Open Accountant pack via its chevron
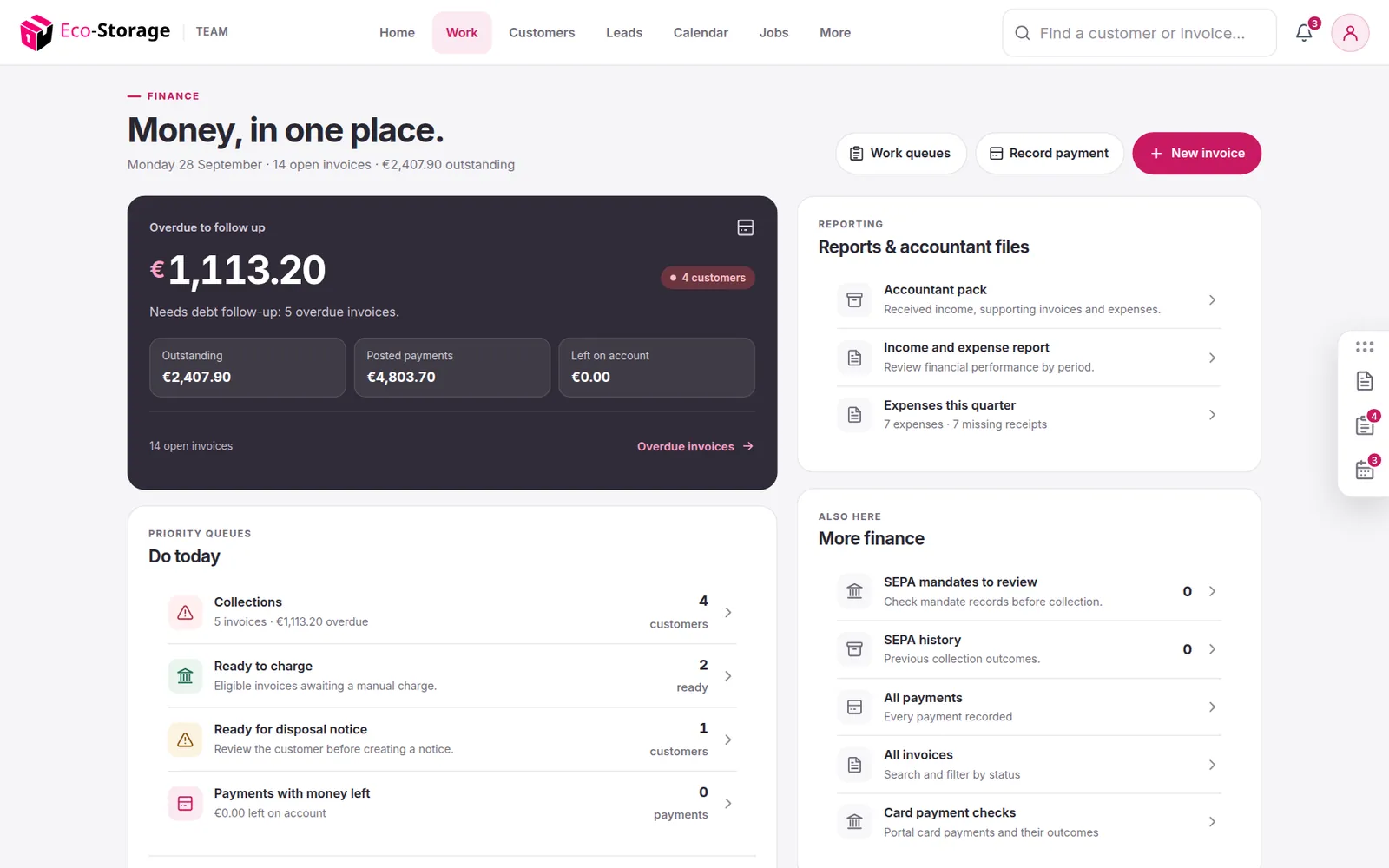Screen dimensions: 1389x868 (1212, 299)
